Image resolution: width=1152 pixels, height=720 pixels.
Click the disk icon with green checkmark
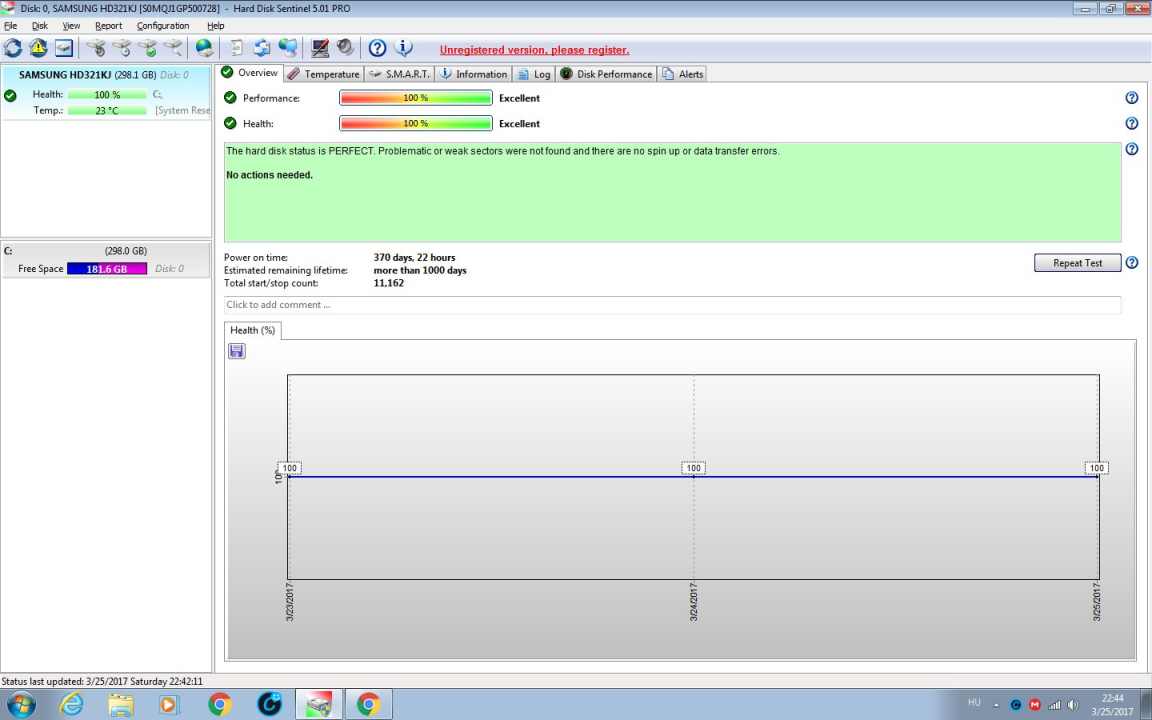point(147,48)
